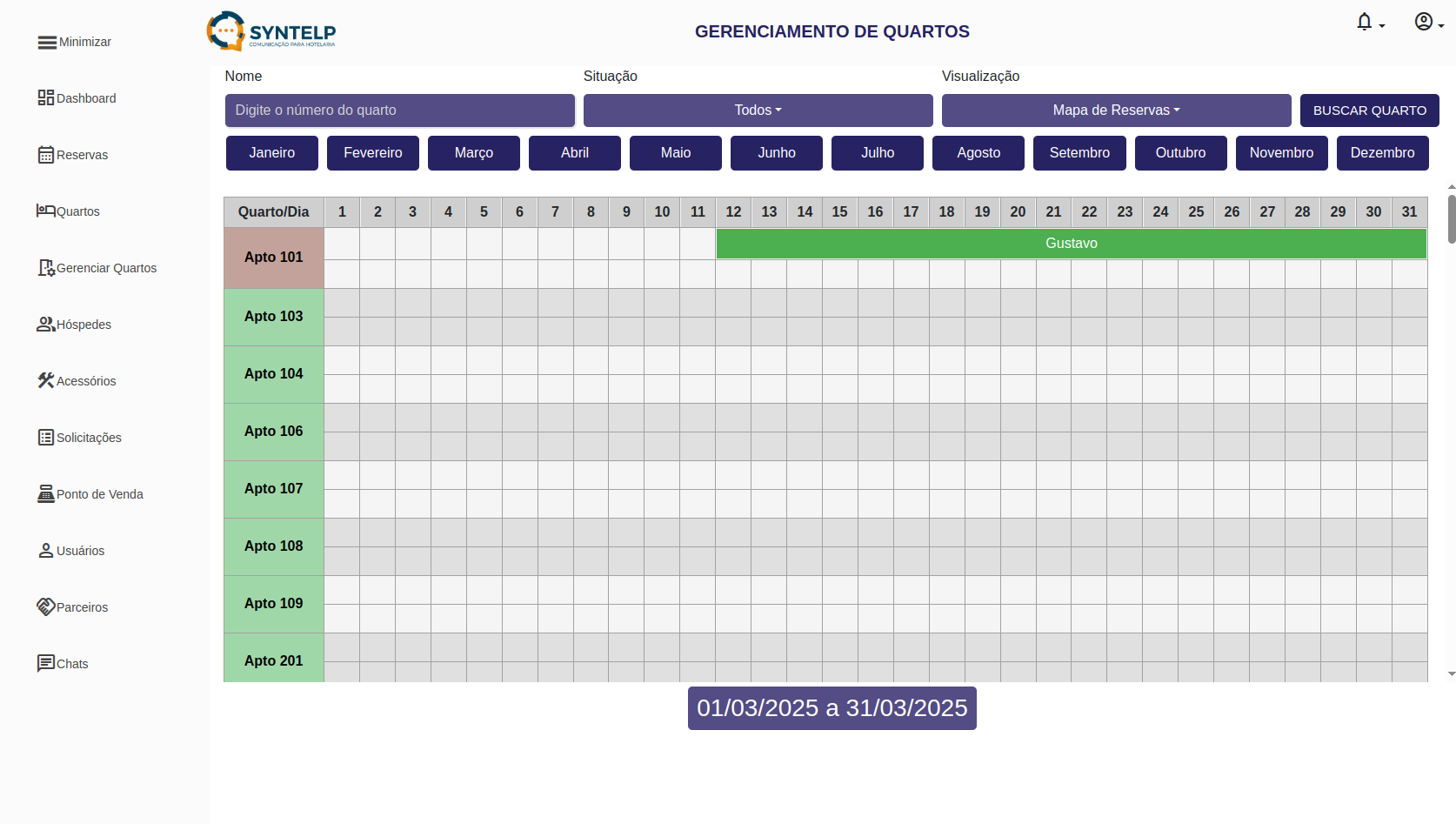1456x824 pixels.
Task: Open the Chats message icon
Action: click(46, 663)
